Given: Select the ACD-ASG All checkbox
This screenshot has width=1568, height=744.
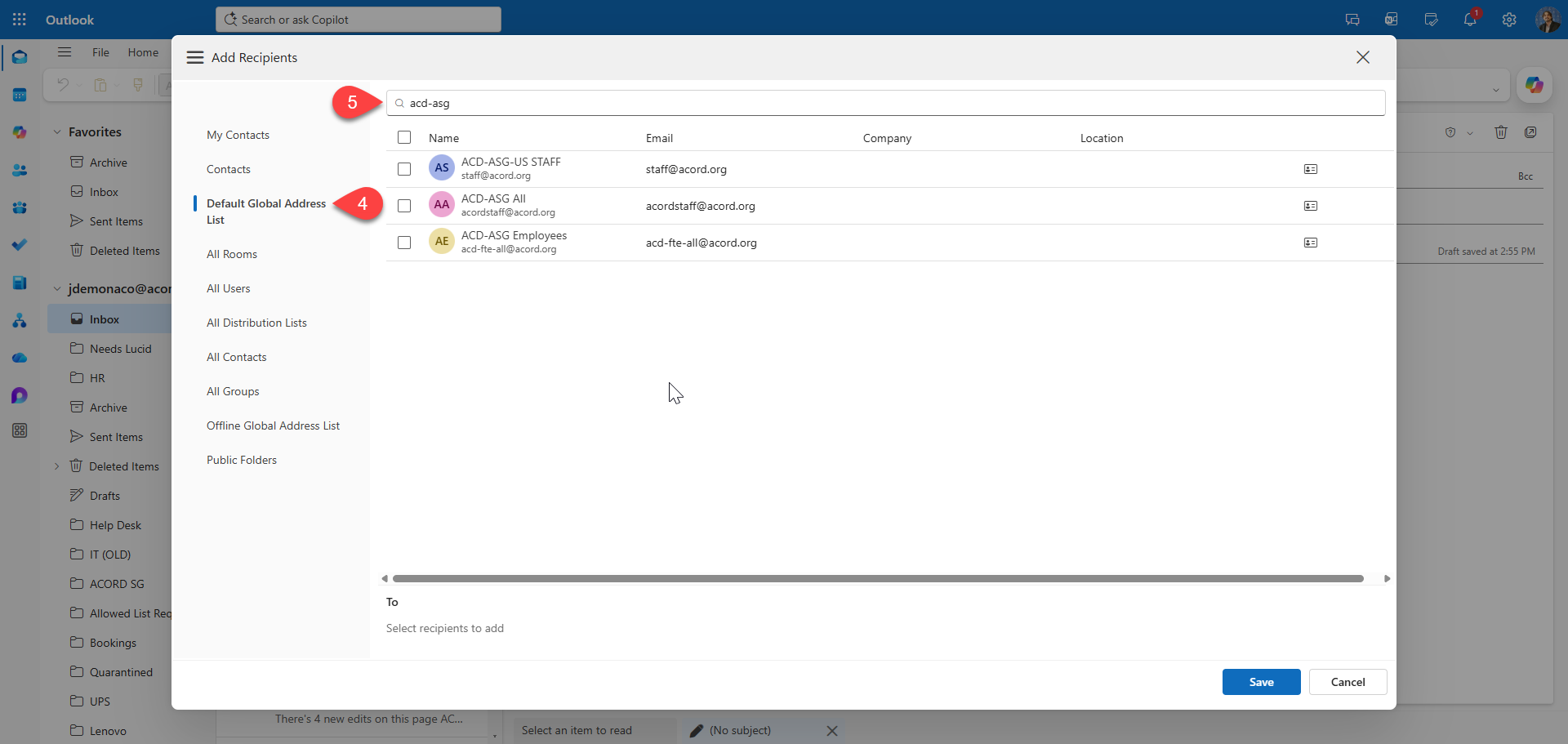Looking at the screenshot, I should pos(404,206).
